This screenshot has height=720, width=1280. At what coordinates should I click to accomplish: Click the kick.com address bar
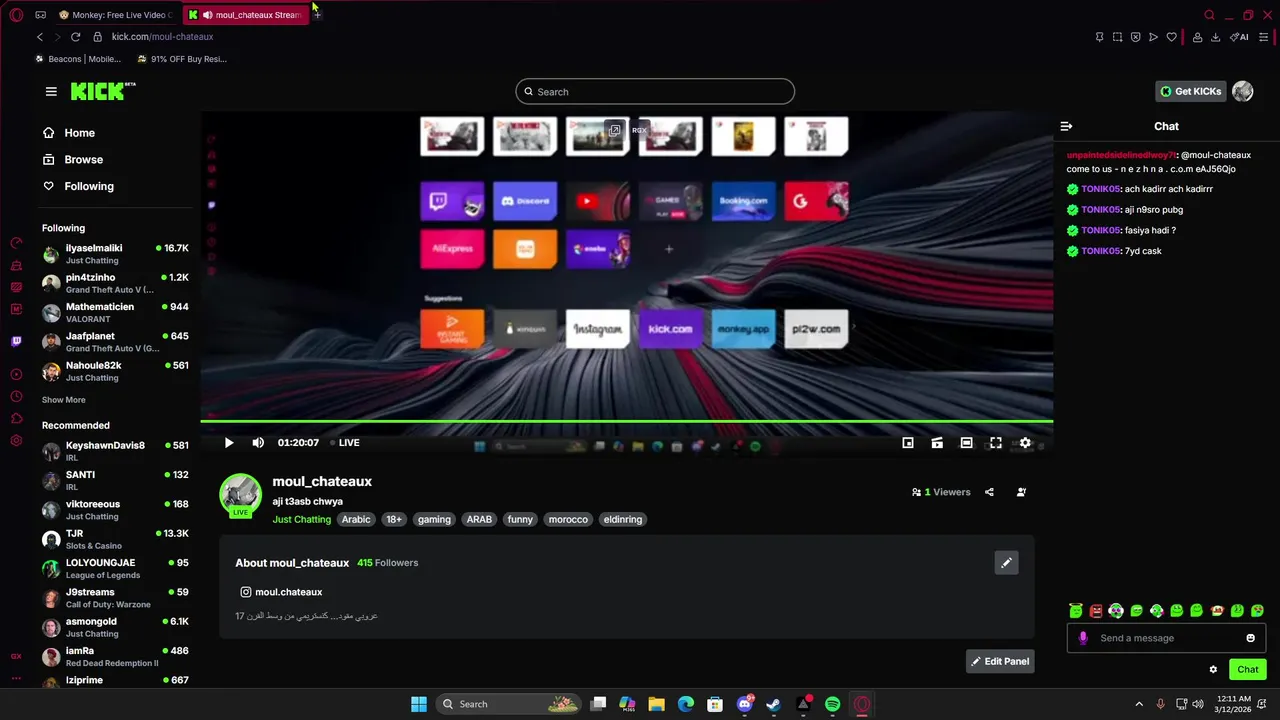click(x=162, y=37)
